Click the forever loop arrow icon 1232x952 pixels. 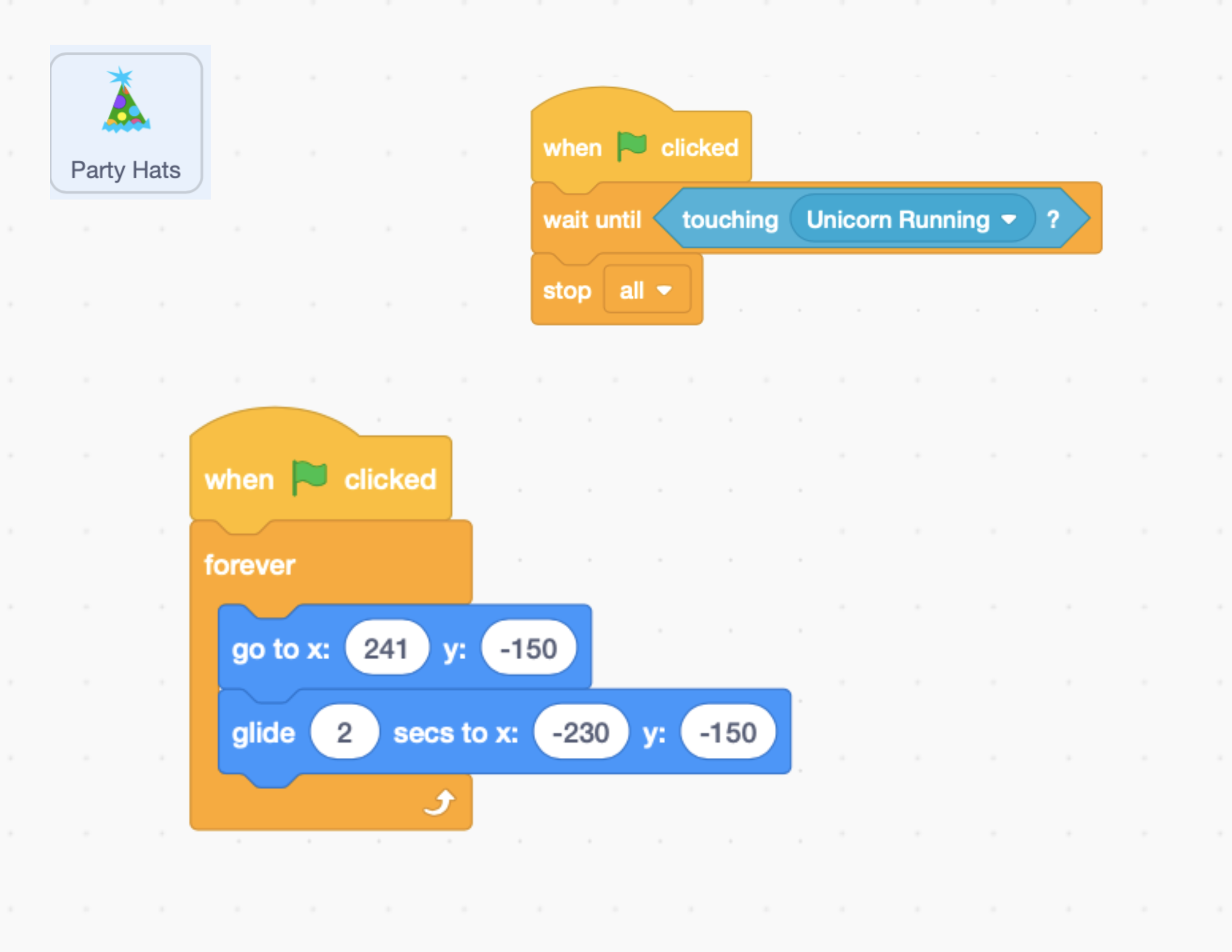(x=440, y=803)
